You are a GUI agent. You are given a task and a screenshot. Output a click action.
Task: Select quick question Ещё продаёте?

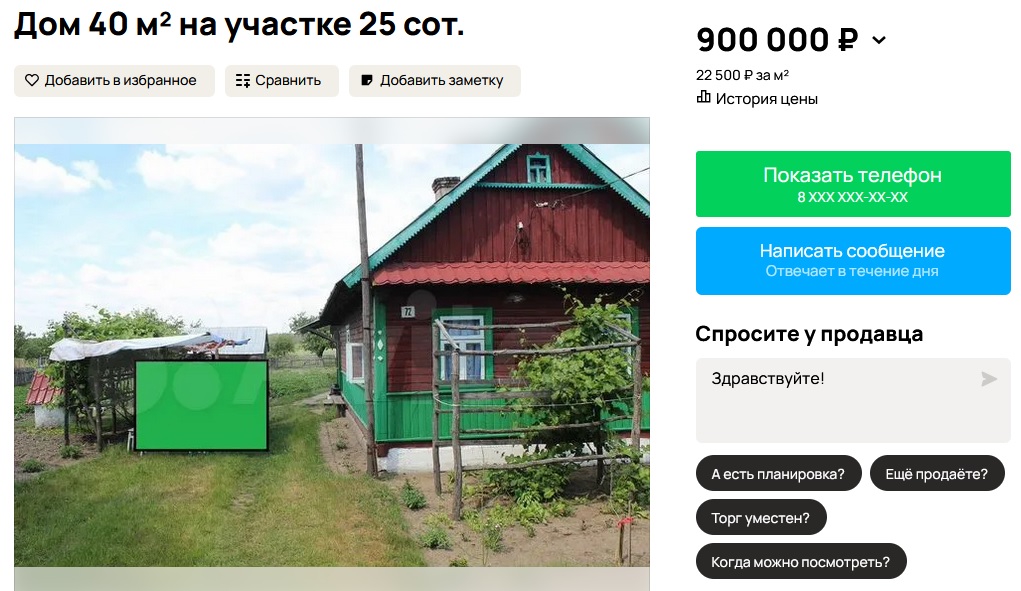(x=936, y=474)
